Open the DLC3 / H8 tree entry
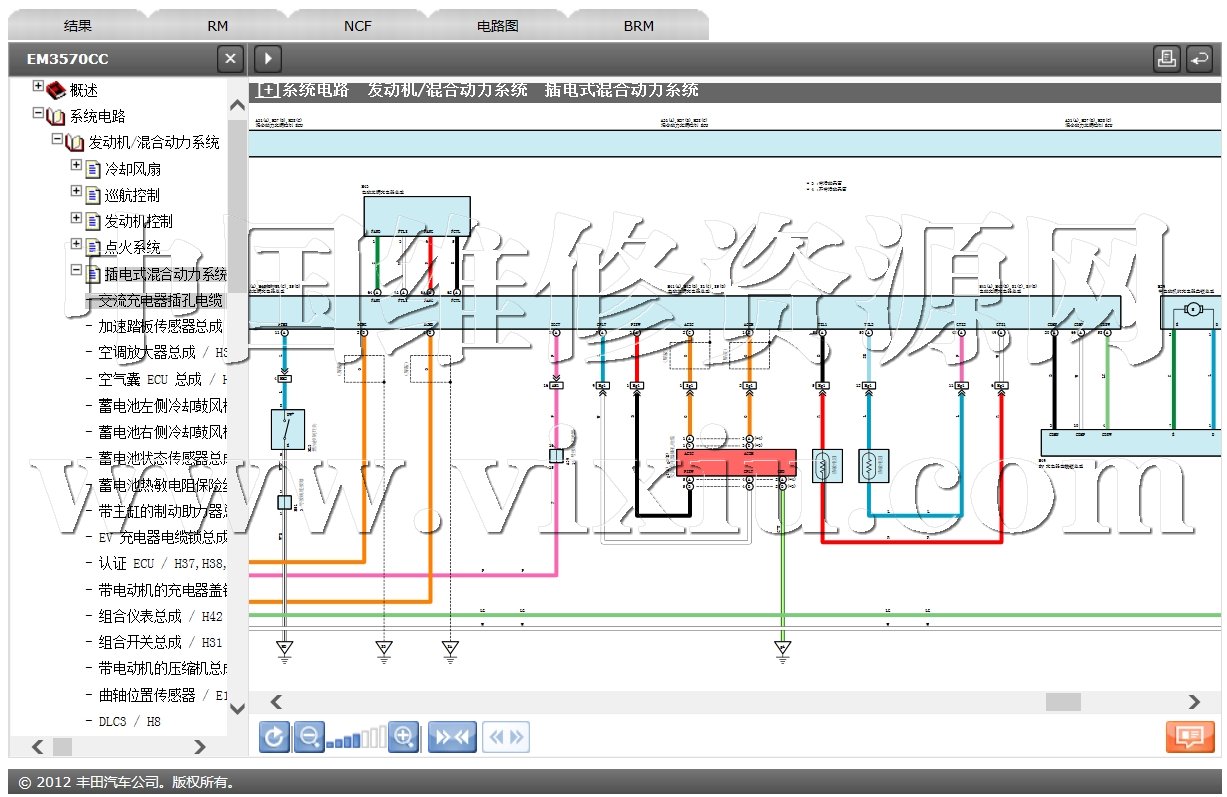The width and height of the screenshot is (1227, 797). (129, 721)
